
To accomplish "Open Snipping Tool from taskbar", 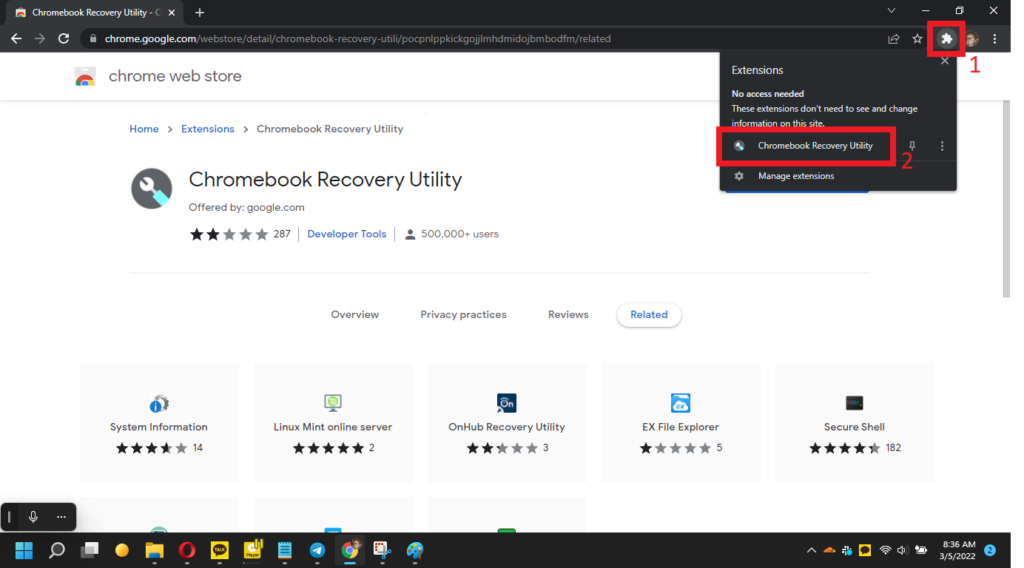I will click(x=382, y=550).
